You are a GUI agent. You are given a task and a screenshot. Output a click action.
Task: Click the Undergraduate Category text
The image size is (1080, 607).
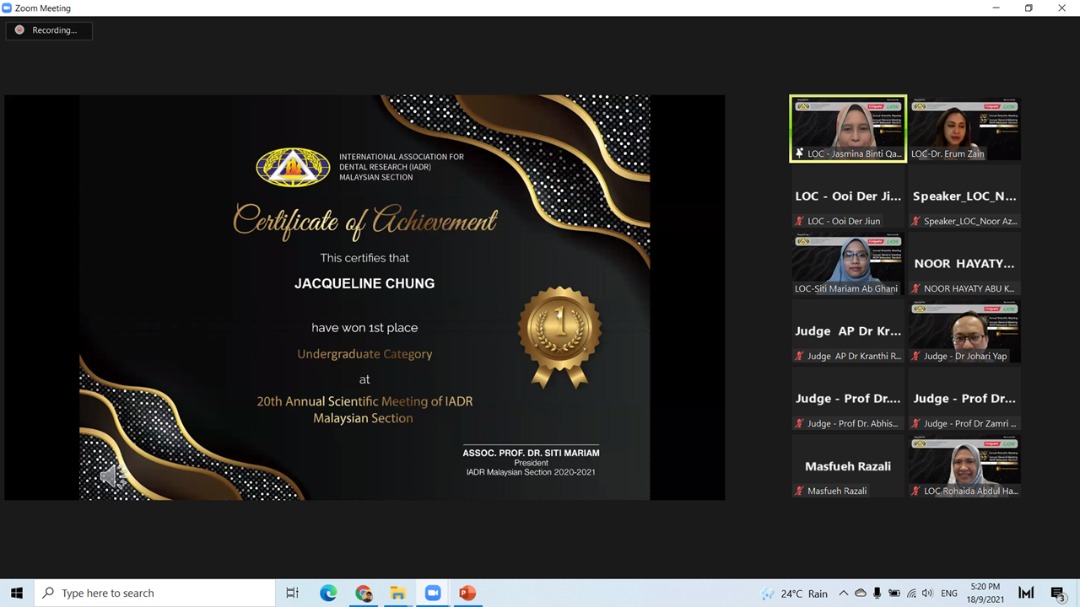point(364,354)
